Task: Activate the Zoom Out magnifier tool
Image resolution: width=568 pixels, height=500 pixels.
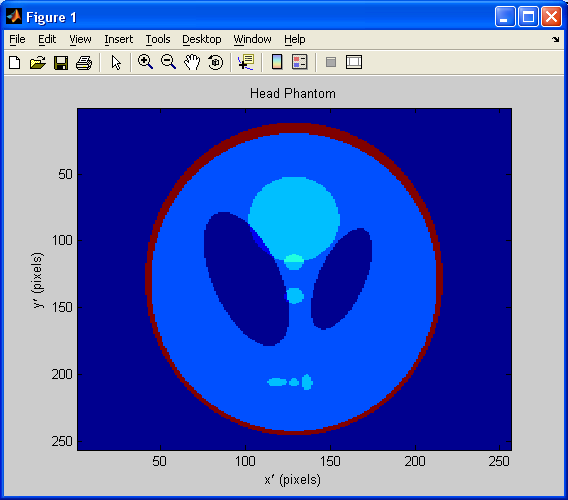Action: (168, 62)
